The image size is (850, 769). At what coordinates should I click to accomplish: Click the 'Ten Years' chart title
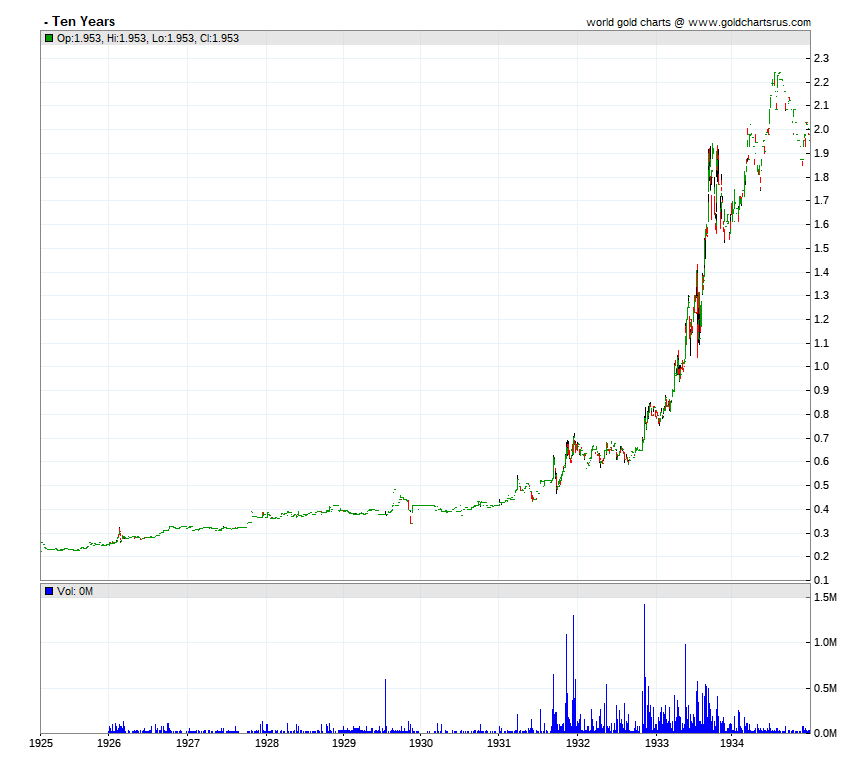point(83,22)
